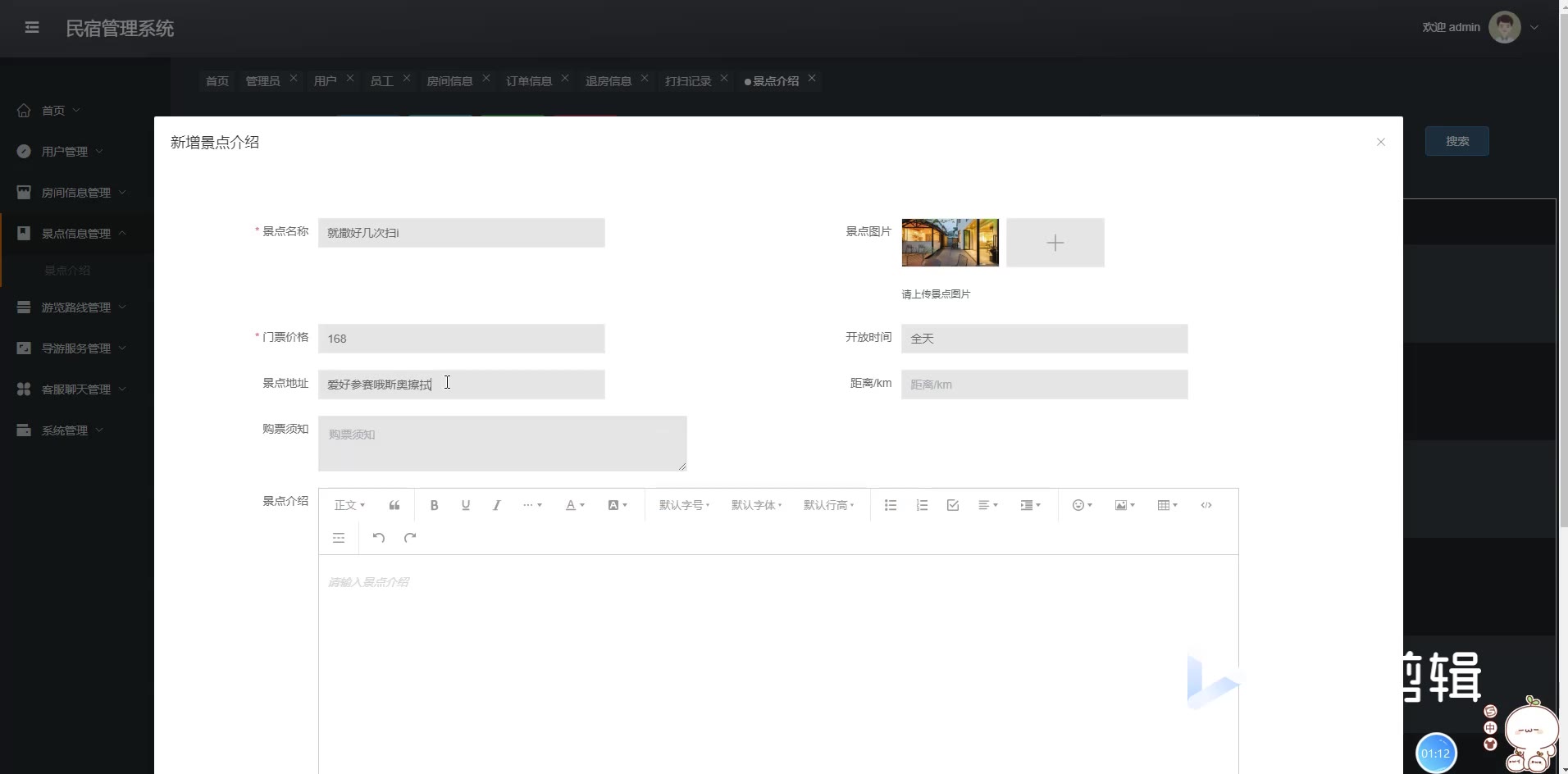Focus the 景点地址 input field
The image size is (1568, 774).
pyautogui.click(x=462, y=385)
